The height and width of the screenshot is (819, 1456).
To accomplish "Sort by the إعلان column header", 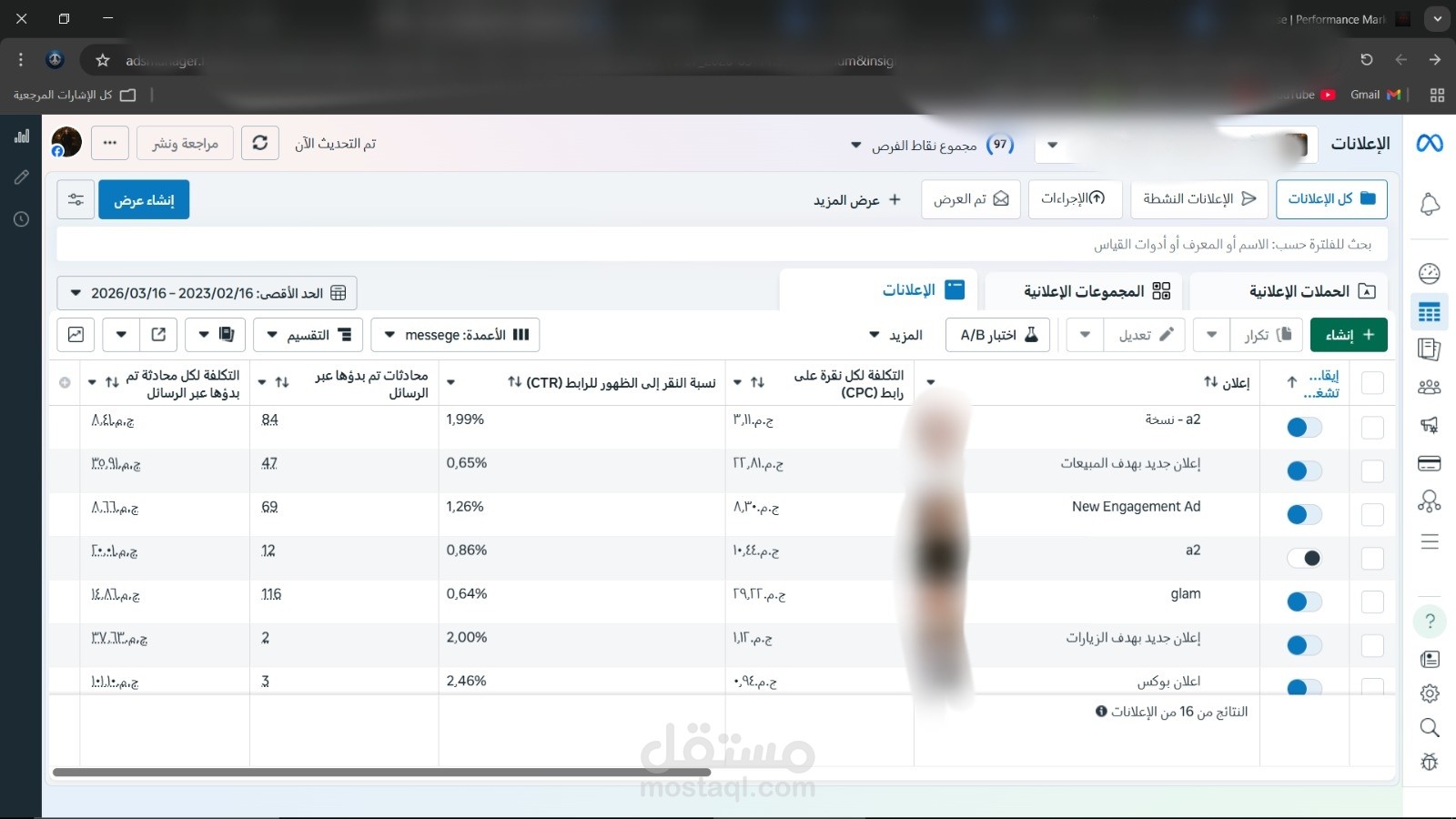I will pyautogui.click(x=1228, y=383).
